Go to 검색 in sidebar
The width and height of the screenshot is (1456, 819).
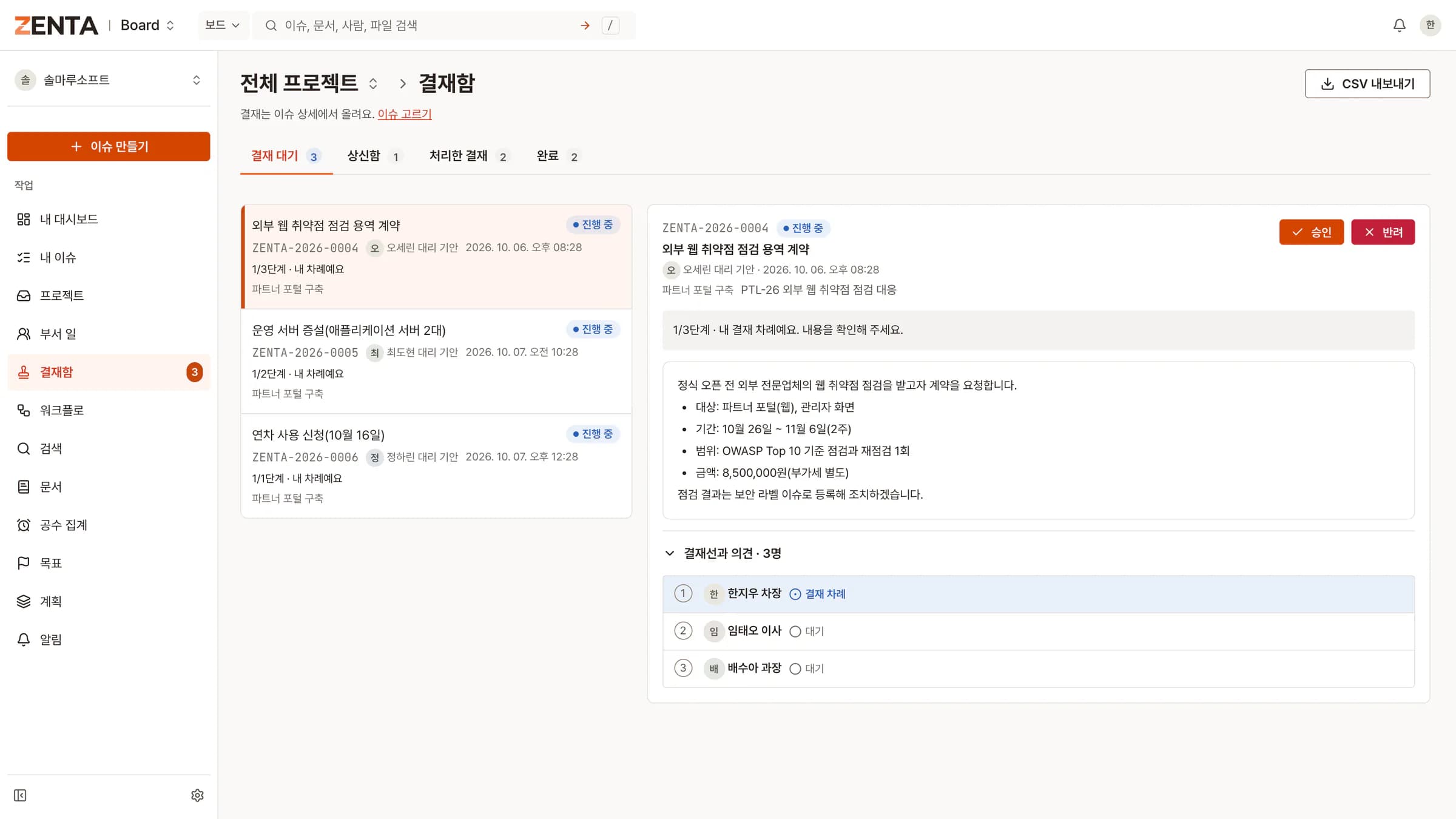[109, 448]
